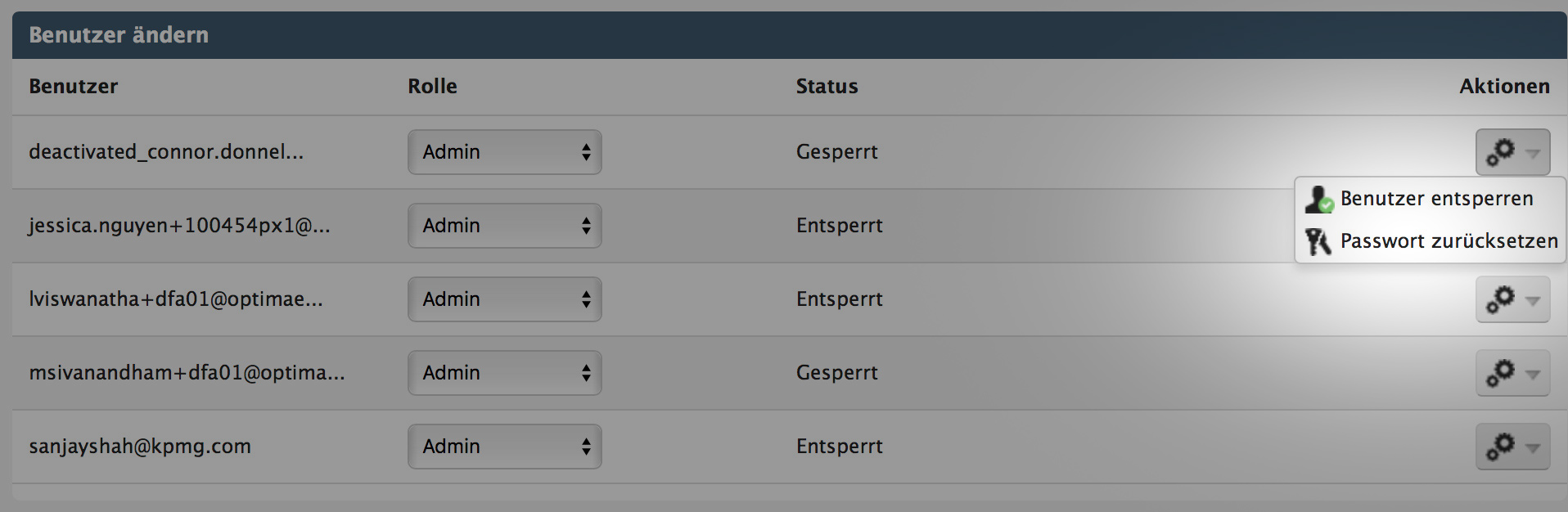Select user sanjayshah@kpmg.com entry
The width and height of the screenshot is (1568, 512).
coord(140,447)
